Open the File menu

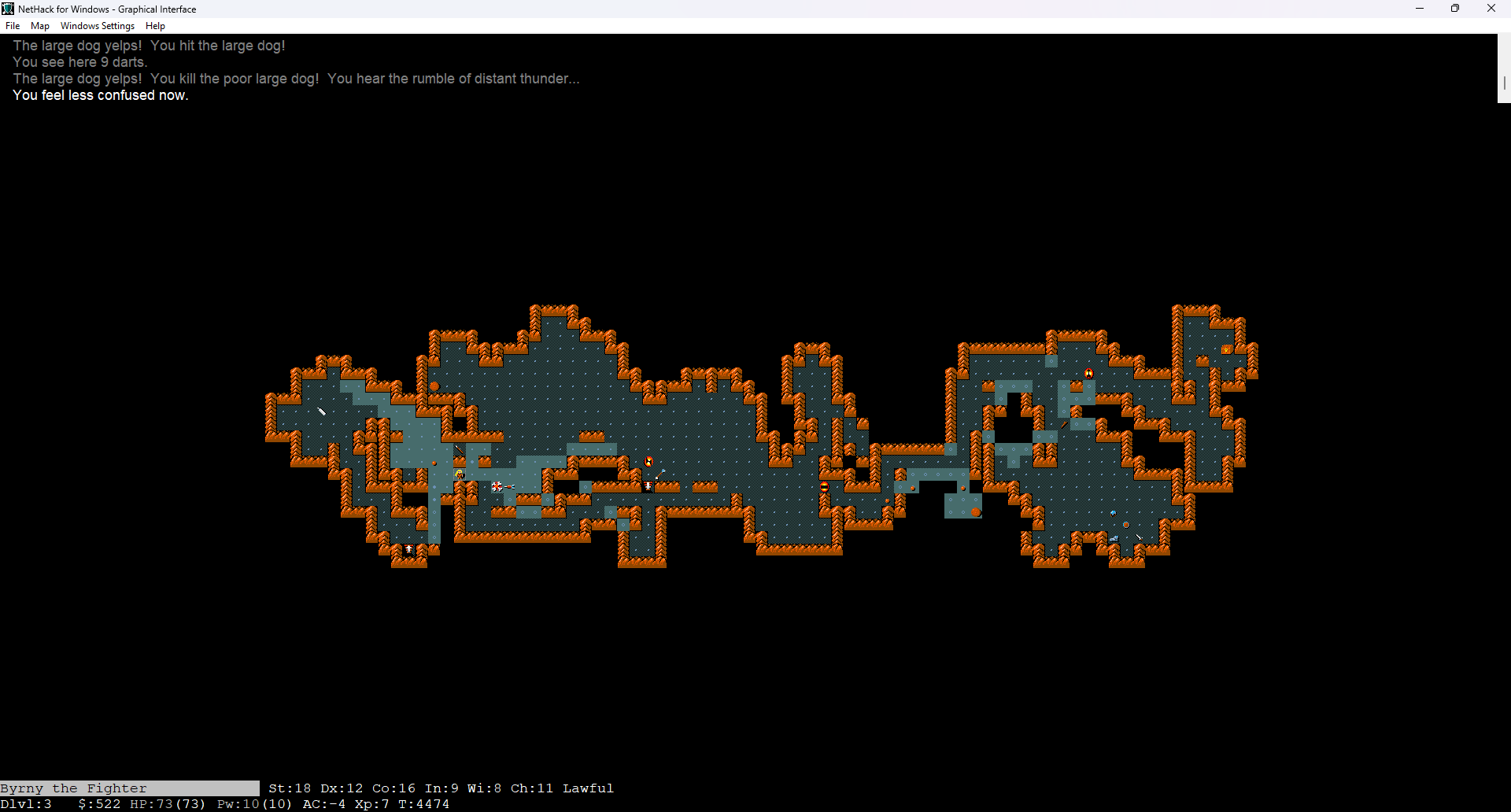(x=13, y=26)
